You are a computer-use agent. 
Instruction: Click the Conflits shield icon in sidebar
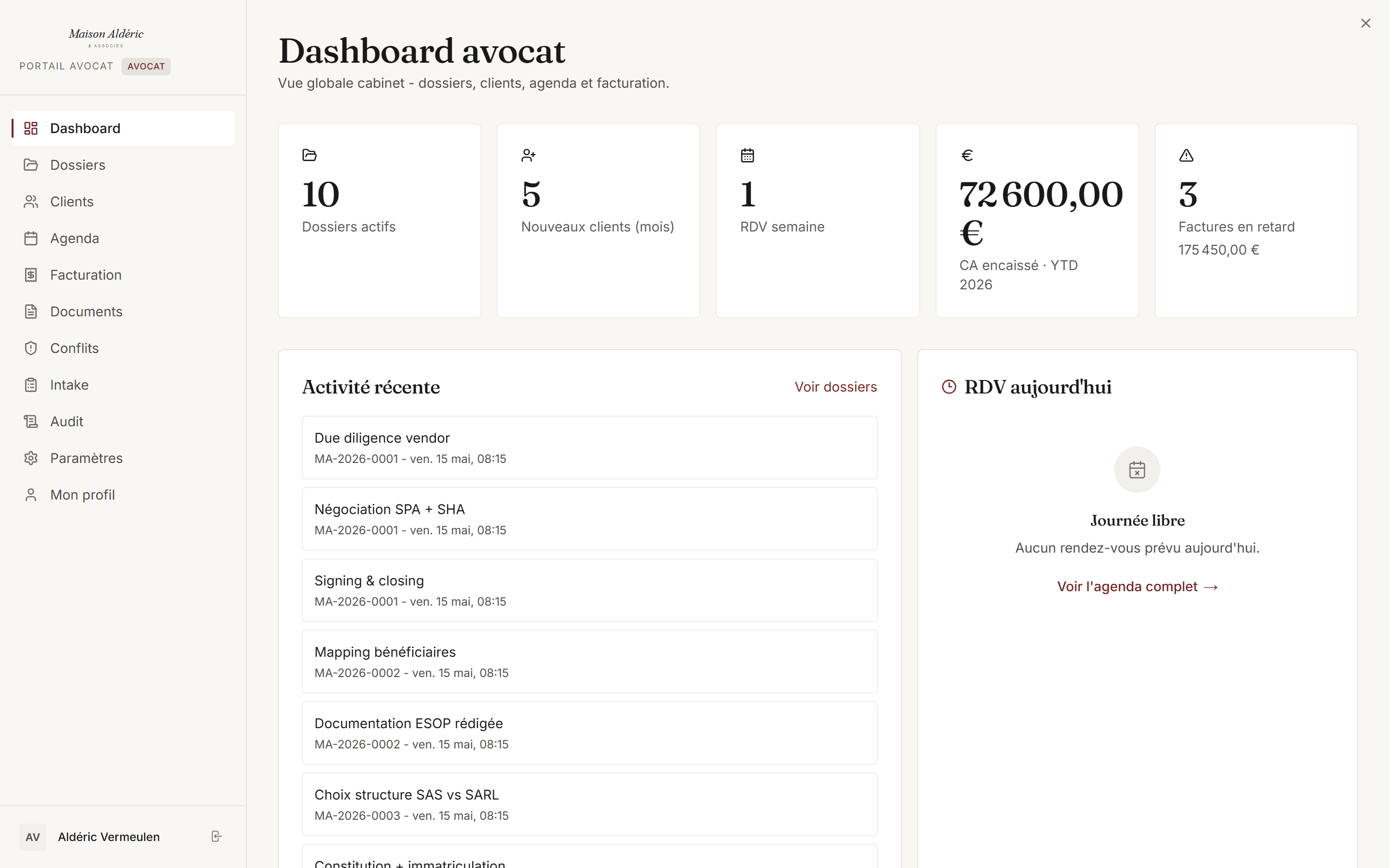click(31, 349)
